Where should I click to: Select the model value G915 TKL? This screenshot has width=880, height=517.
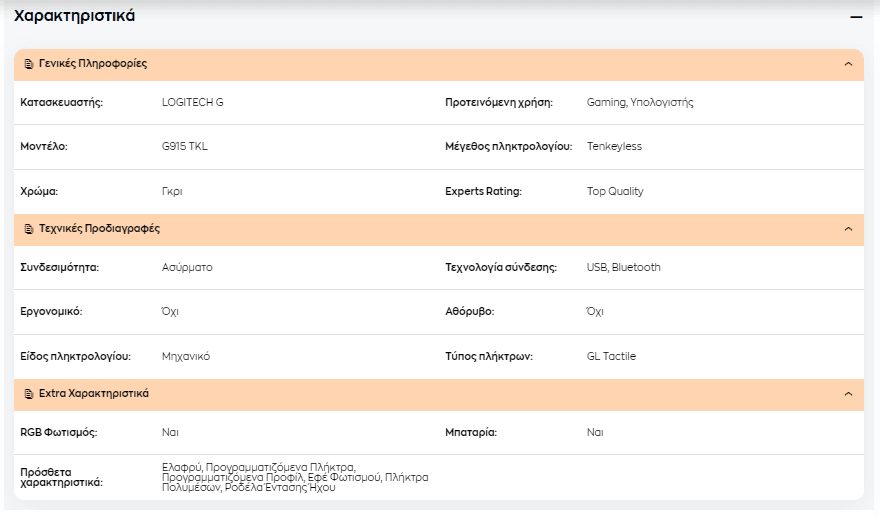tap(185, 147)
